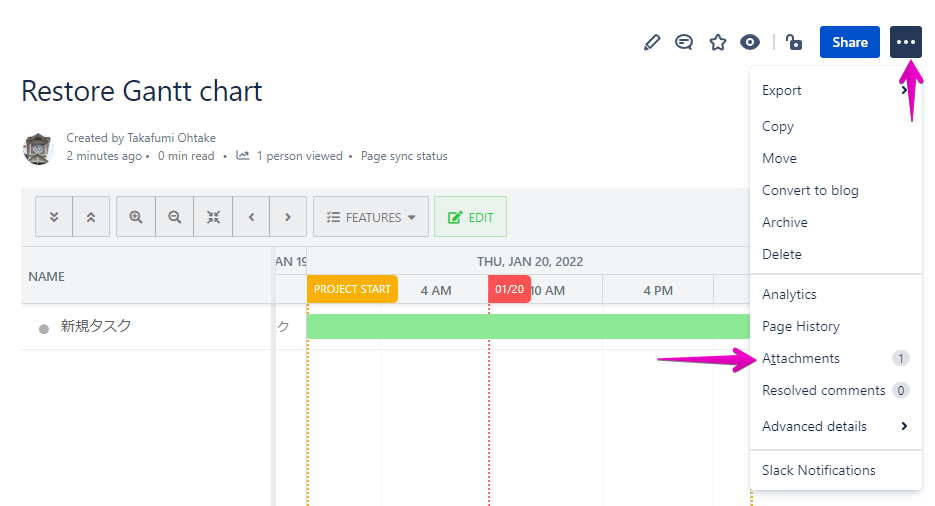
Task: Collapse all Gantt rows
Action: click(91, 217)
